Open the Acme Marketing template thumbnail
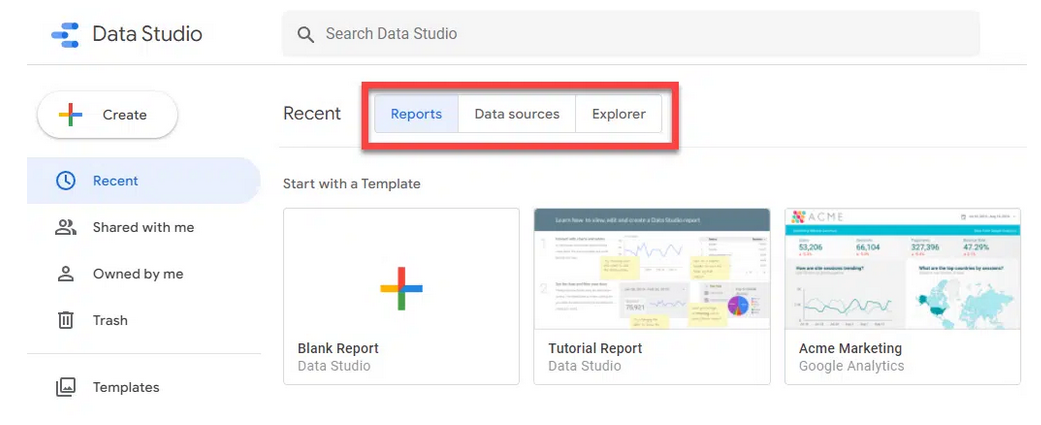Viewport: 1041px width, 425px height. (902, 269)
